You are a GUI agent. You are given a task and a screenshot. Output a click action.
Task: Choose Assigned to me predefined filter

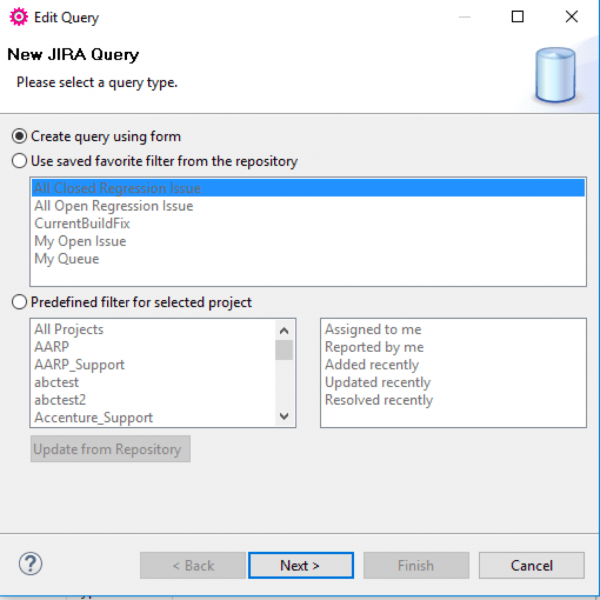point(373,329)
